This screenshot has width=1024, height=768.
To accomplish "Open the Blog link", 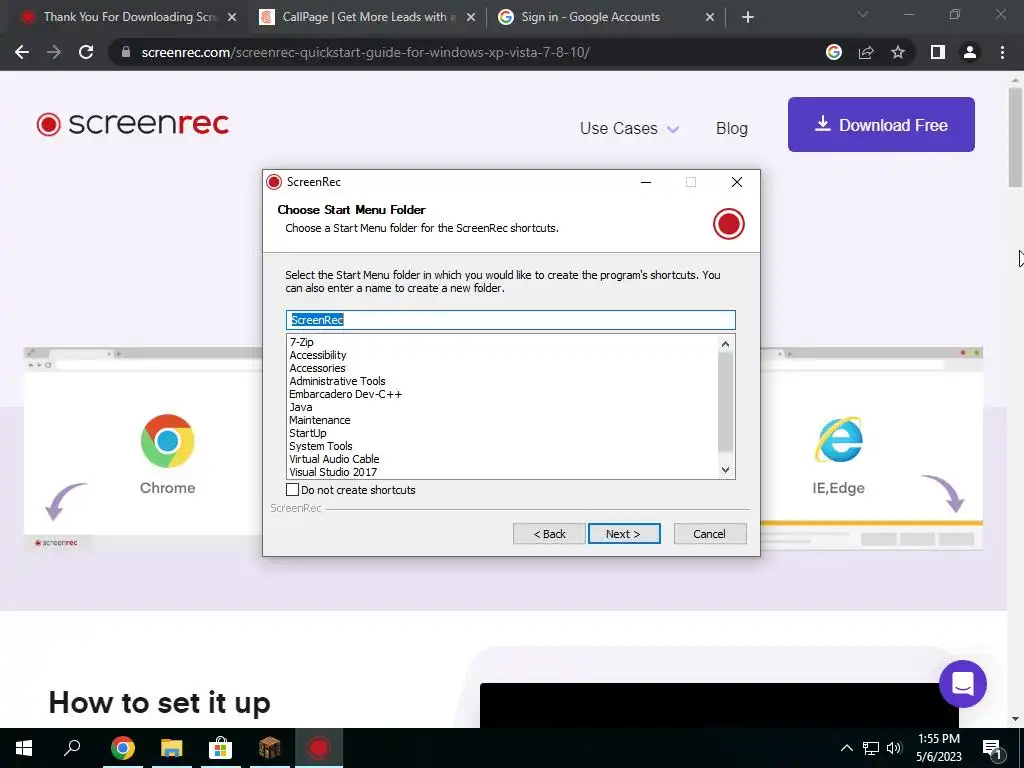I will 731,128.
